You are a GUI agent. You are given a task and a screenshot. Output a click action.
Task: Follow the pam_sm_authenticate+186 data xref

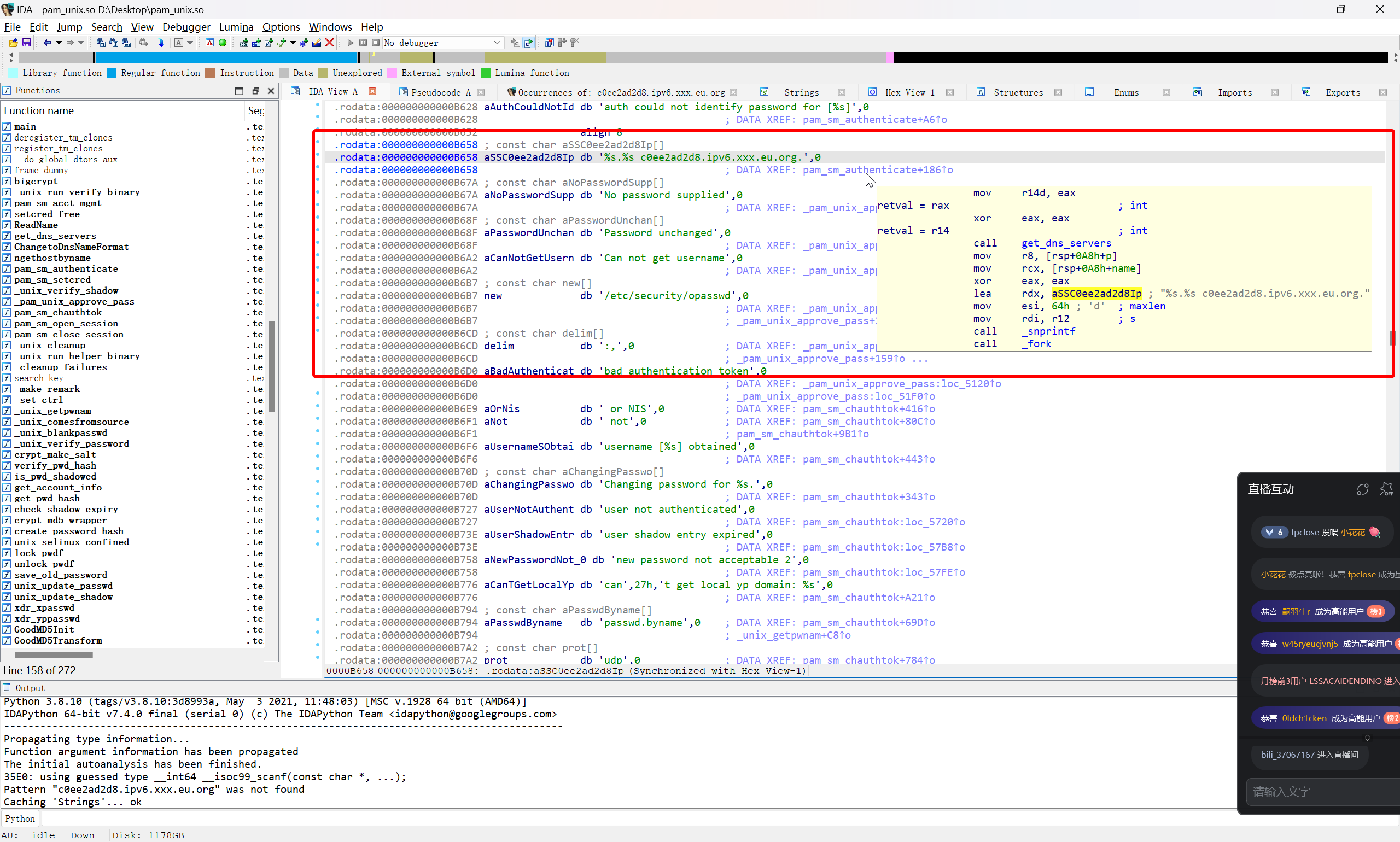click(877, 170)
